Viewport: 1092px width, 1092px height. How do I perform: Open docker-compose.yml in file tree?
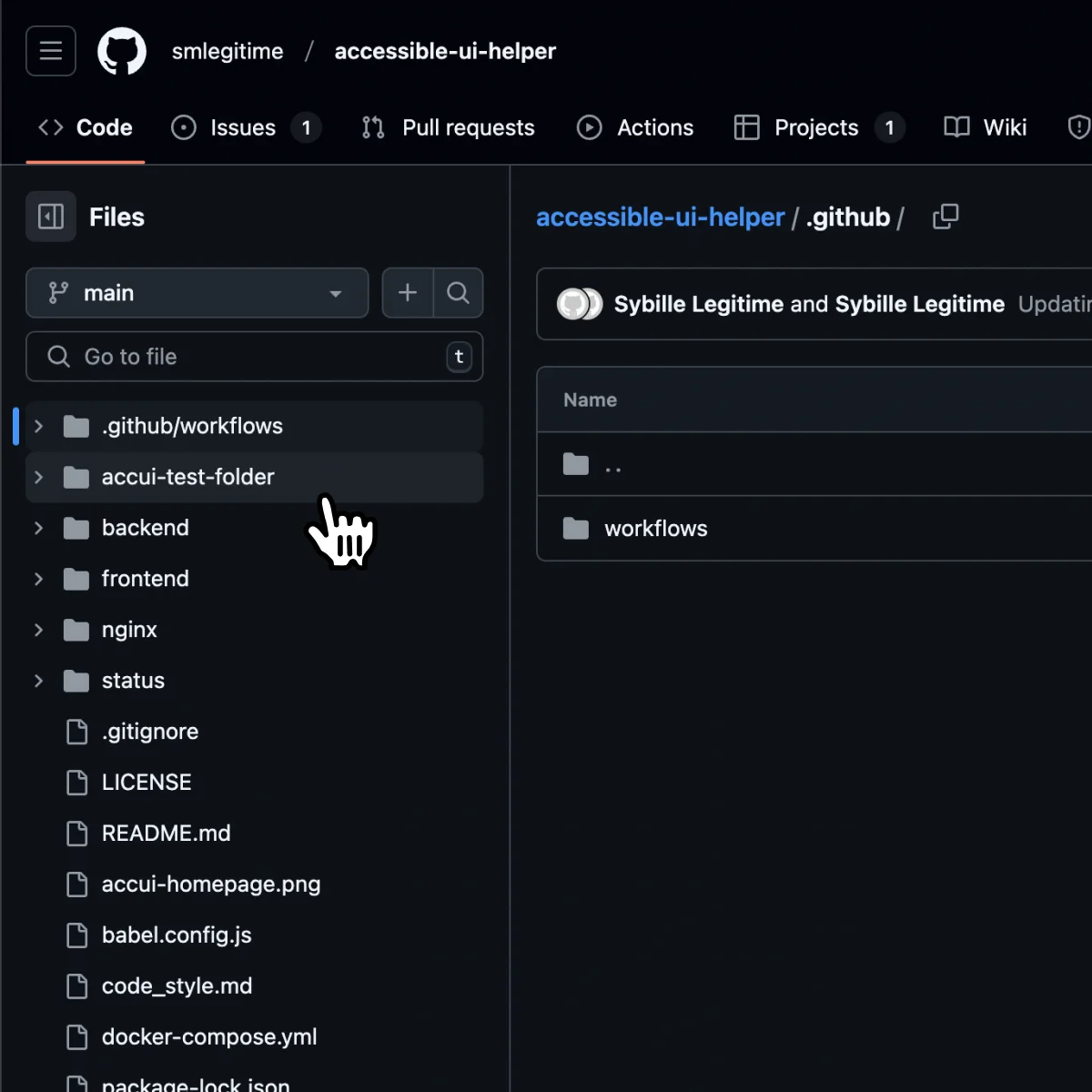coord(254,1037)
